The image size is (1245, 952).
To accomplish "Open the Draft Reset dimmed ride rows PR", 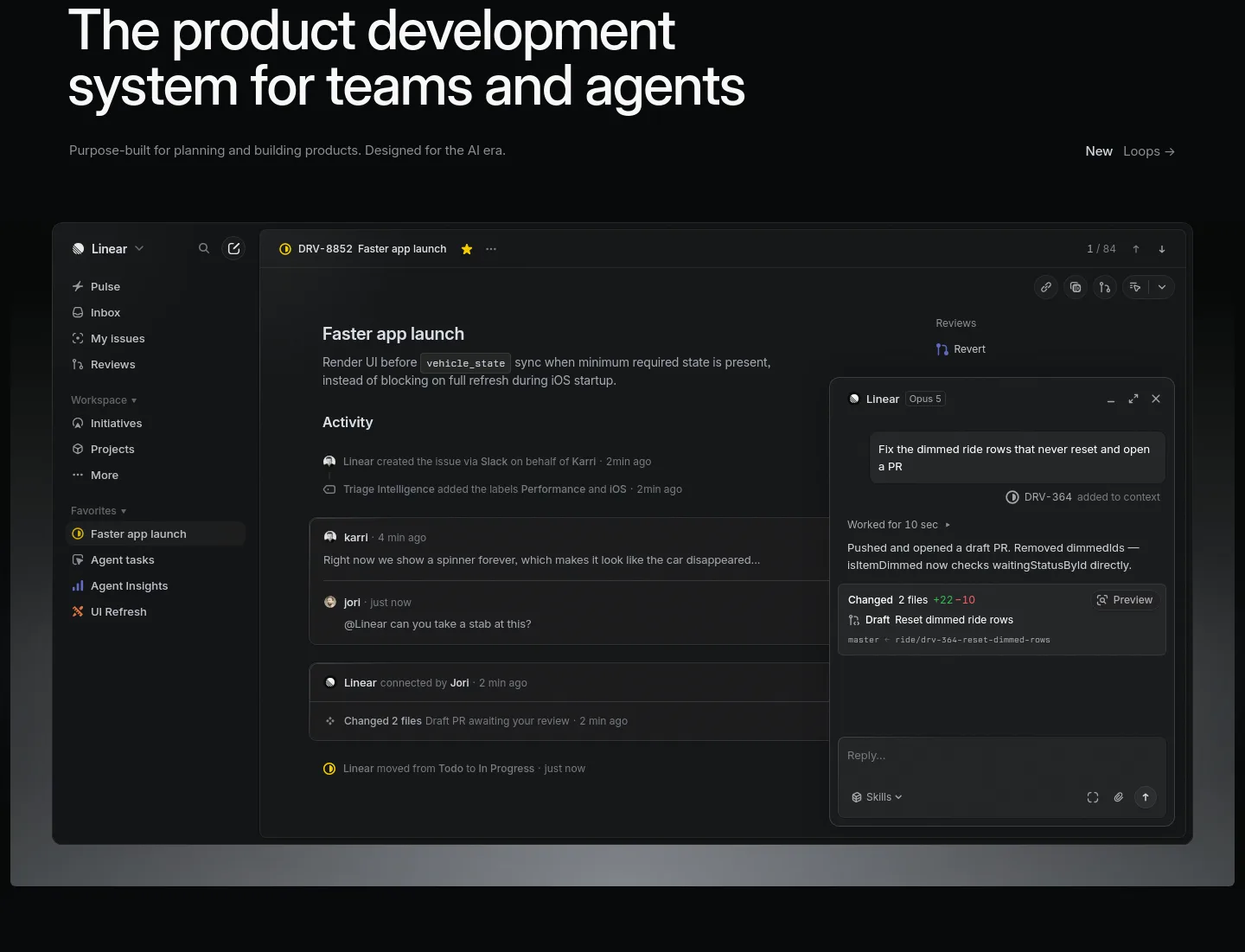I will coord(931,620).
